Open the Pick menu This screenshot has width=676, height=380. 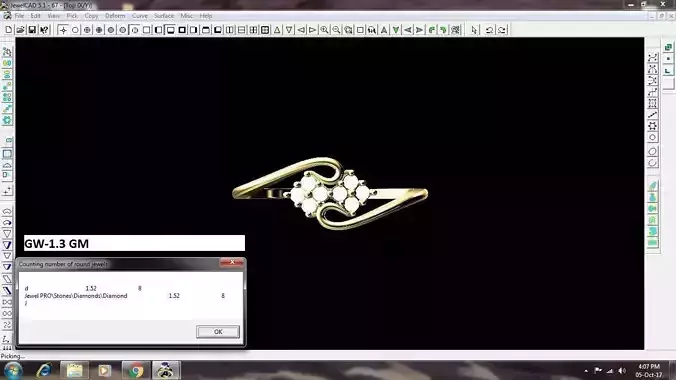pyautogui.click(x=72, y=16)
